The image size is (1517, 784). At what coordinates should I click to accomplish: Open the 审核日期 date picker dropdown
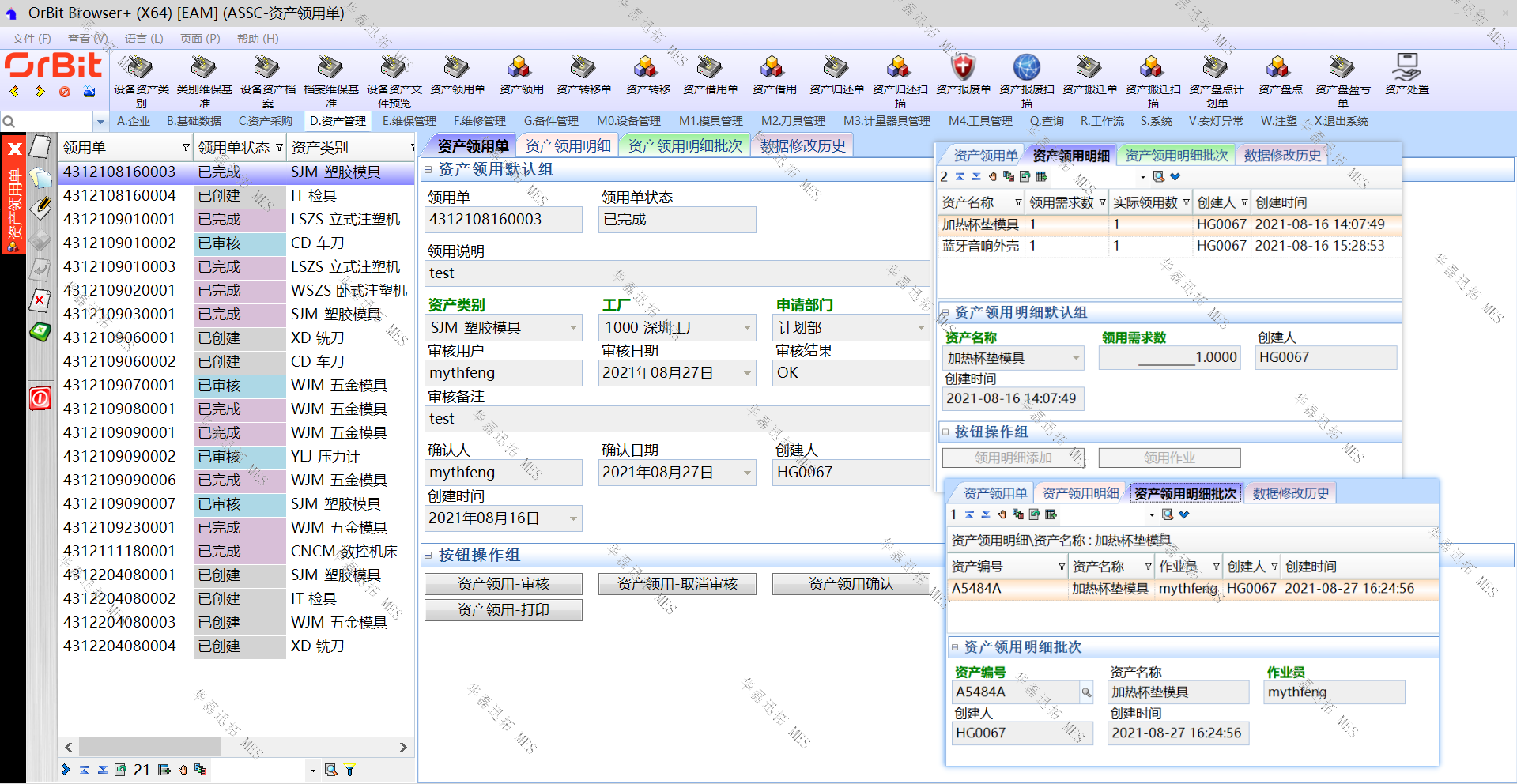[747, 373]
